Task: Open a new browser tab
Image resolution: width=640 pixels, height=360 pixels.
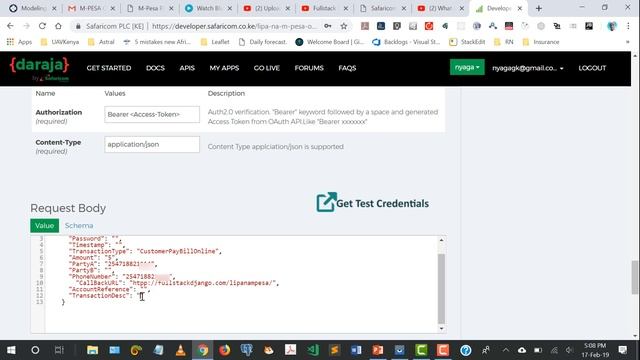Action: coord(539,8)
